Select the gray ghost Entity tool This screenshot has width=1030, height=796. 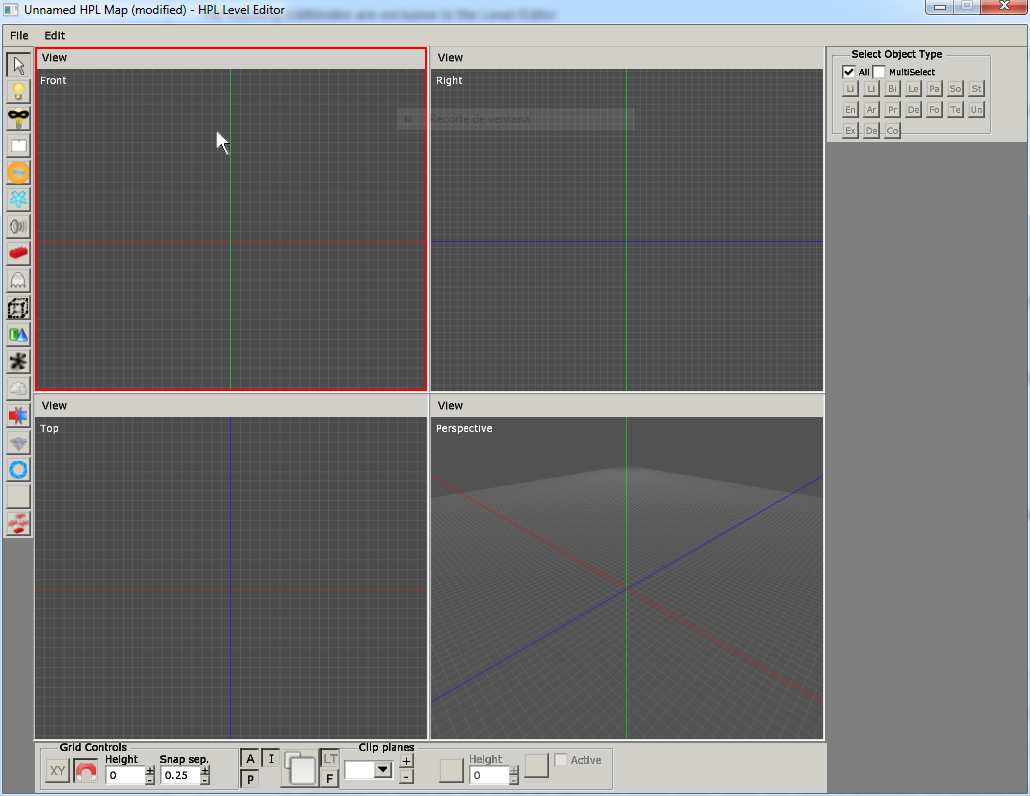click(18, 281)
